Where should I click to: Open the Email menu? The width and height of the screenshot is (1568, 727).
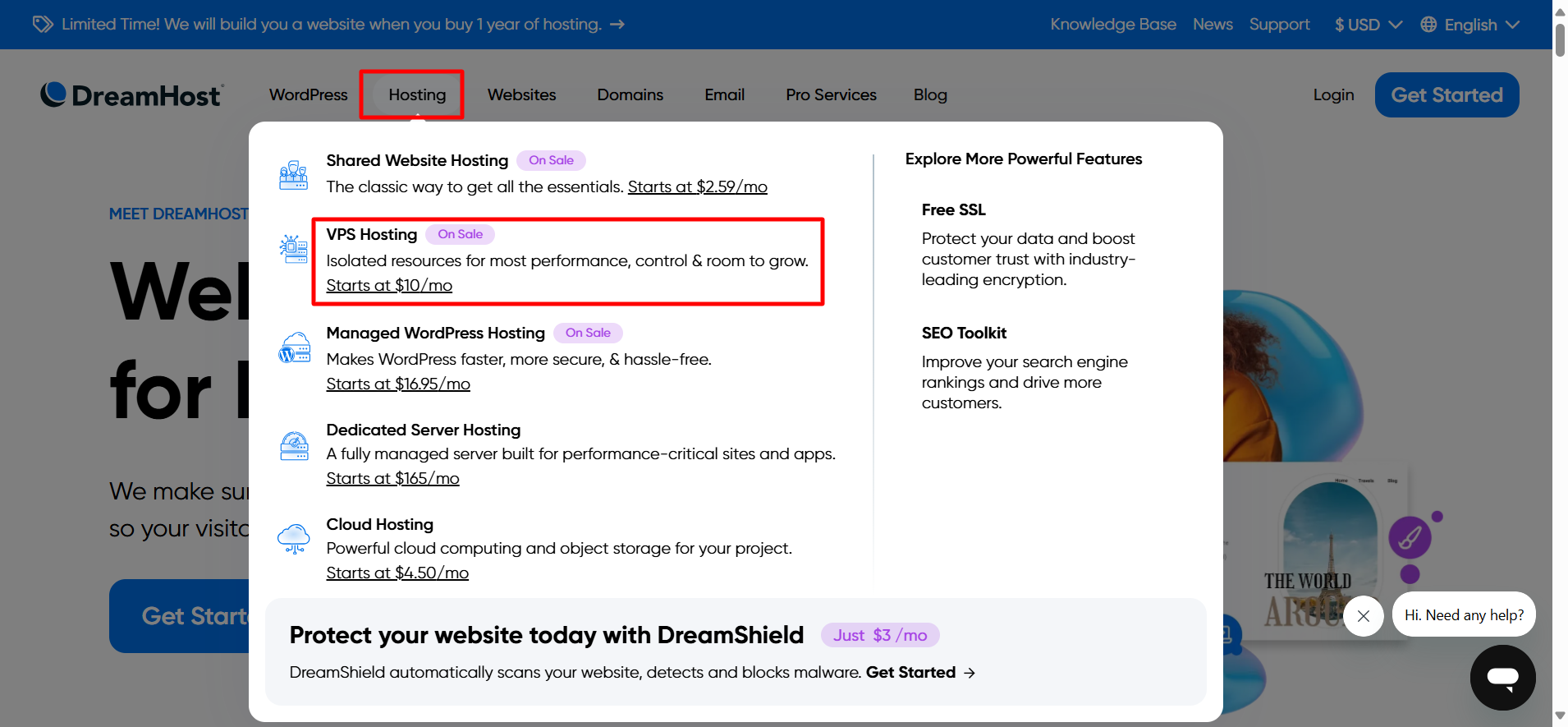(x=725, y=94)
